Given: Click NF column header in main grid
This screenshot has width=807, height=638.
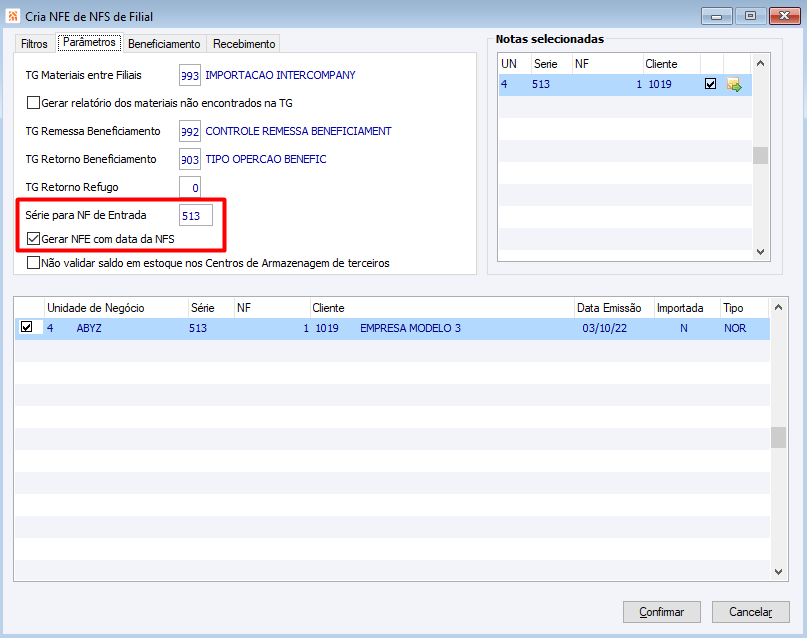Looking at the screenshot, I should [x=272, y=308].
